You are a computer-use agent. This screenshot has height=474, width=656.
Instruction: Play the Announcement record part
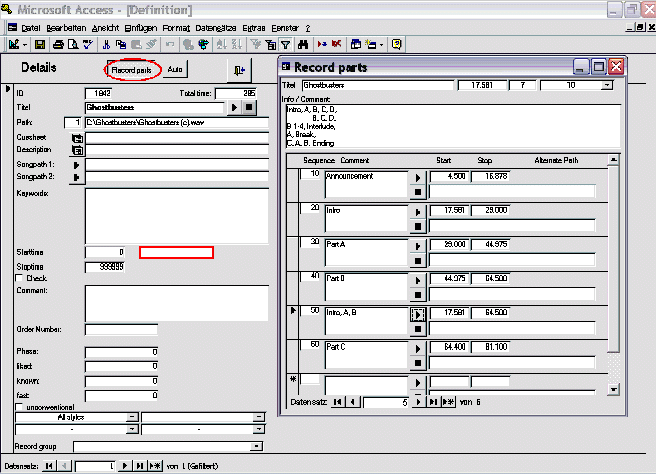tap(417, 177)
